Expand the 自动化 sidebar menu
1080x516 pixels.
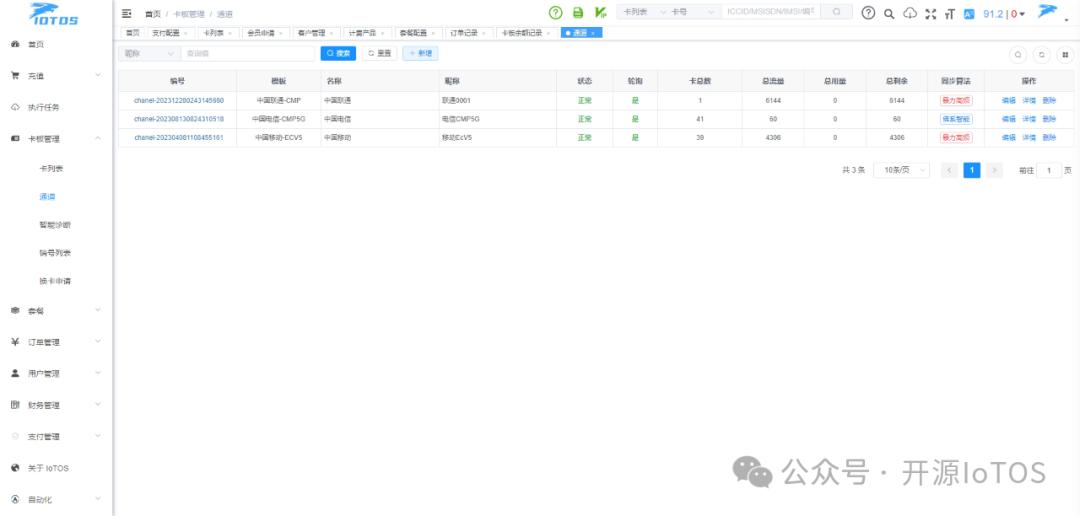click(x=56, y=499)
